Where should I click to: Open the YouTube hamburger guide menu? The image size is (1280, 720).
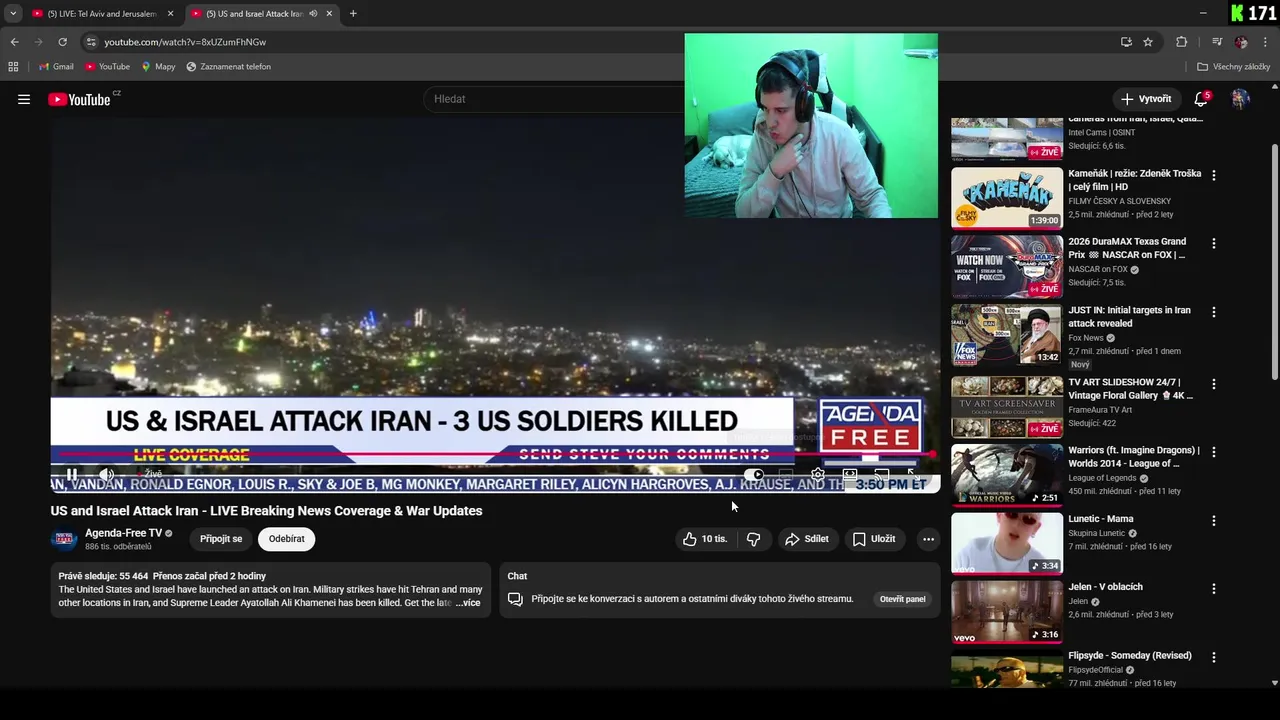click(24, 99)
